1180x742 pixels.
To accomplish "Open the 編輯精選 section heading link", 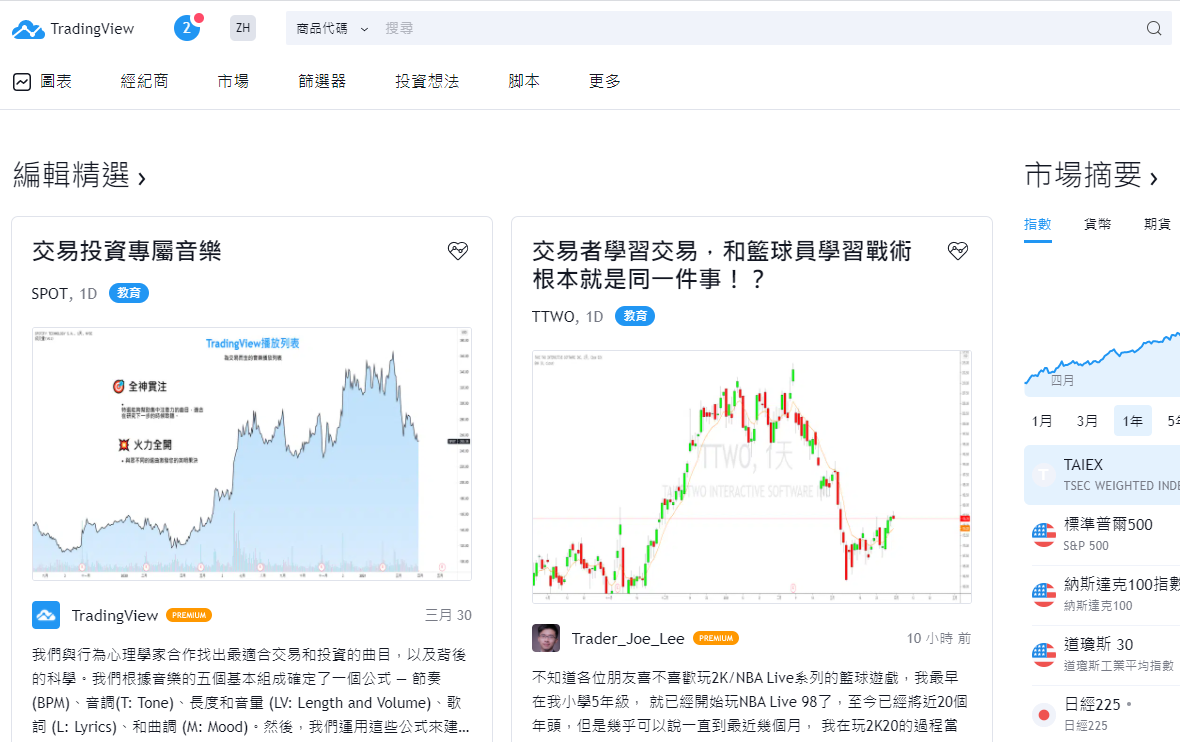I will click(79, 175).
